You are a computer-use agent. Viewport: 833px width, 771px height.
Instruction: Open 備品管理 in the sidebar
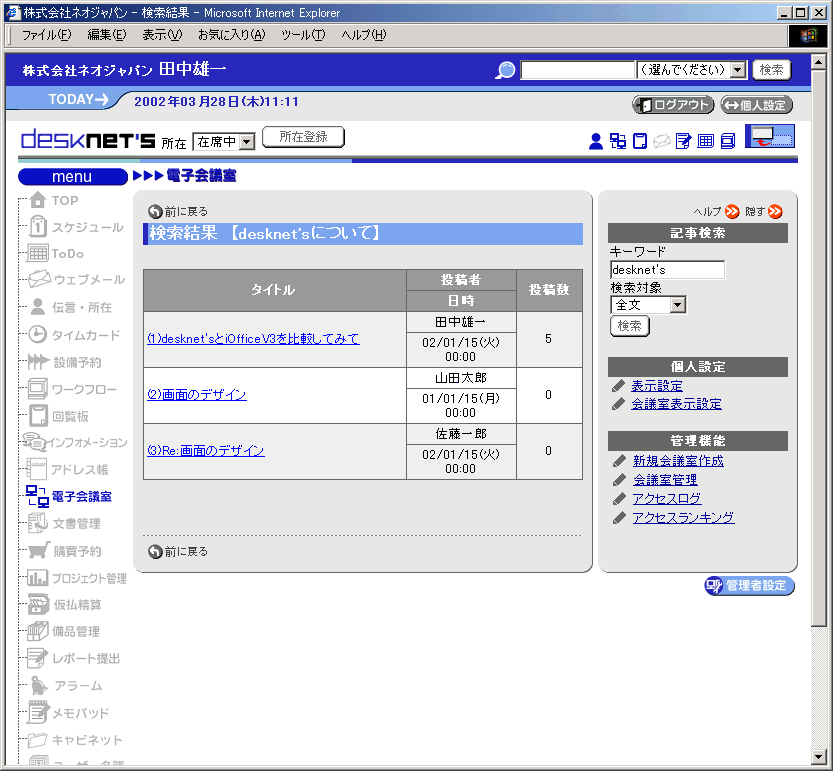64,631
